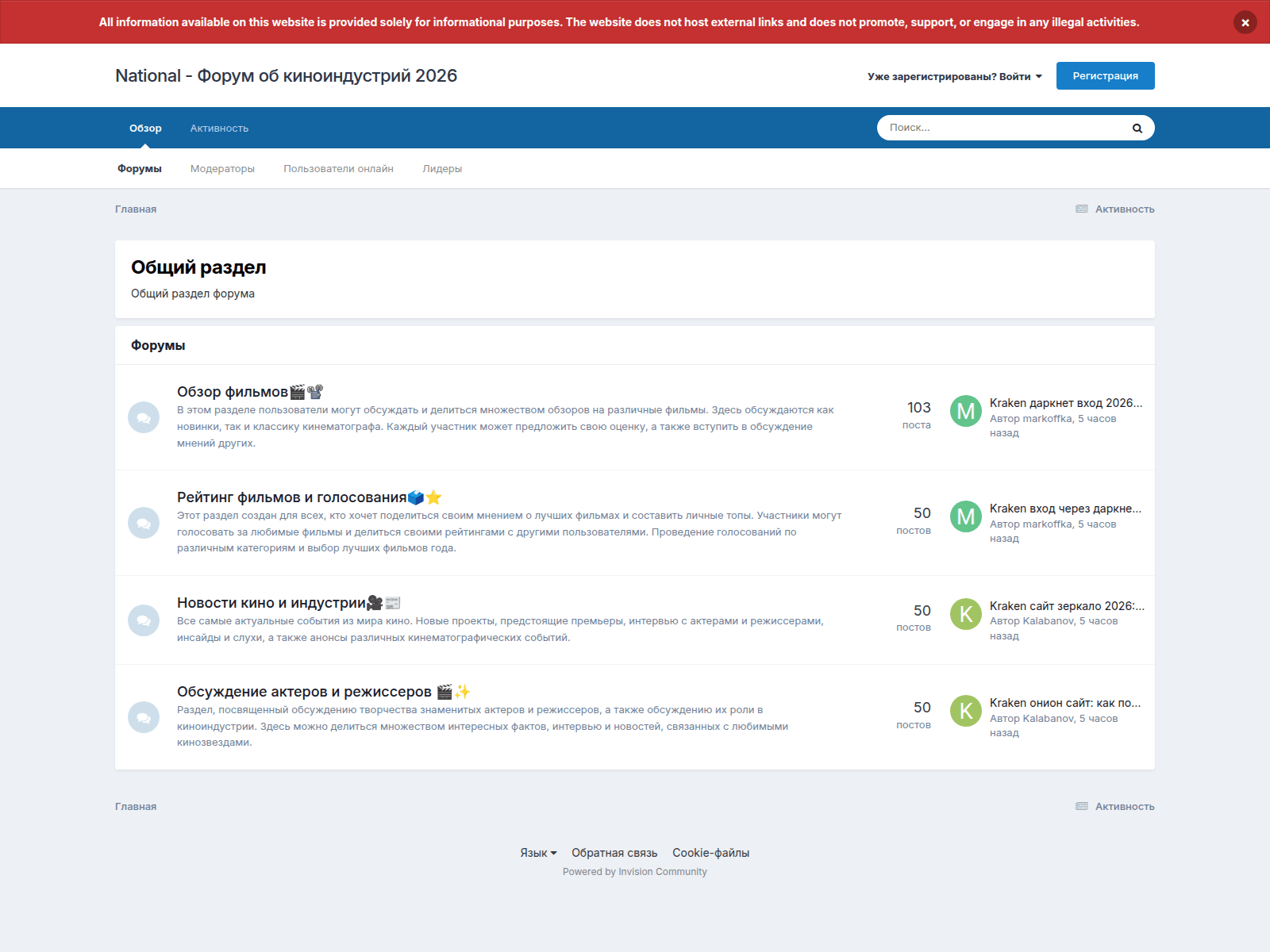Open the Лидеры sub-tab
This screenshot has height=952, width=1270.
tap(442, 168)
